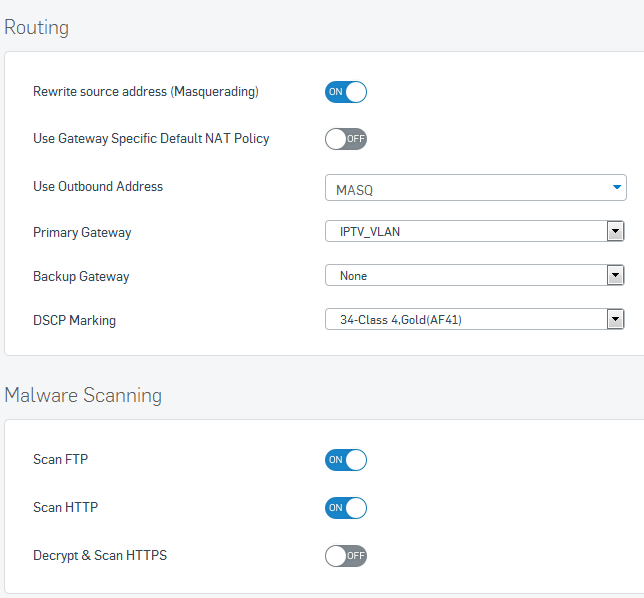644x598 pixels.
Task: Enable Decrypt & Scan HTTPS toggle
Action: point(345,556)
